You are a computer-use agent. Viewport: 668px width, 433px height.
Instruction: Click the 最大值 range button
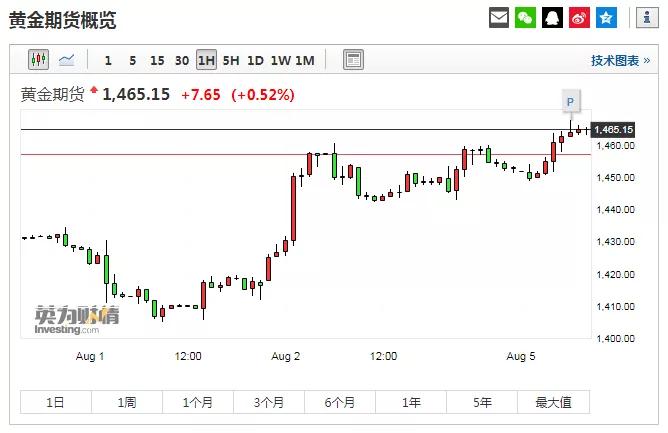[x=553, y=402]
